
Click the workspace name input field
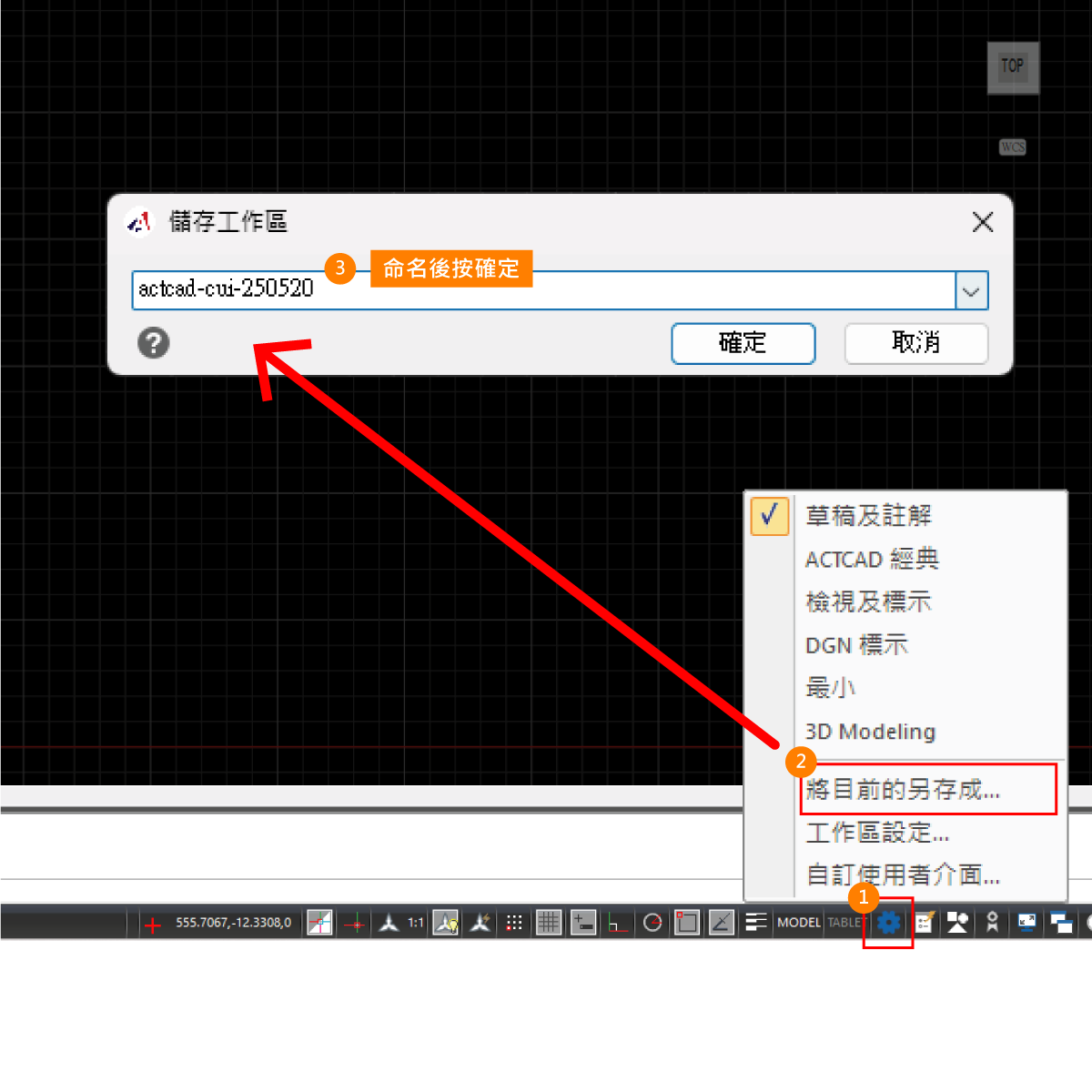(x=544, y=291)
